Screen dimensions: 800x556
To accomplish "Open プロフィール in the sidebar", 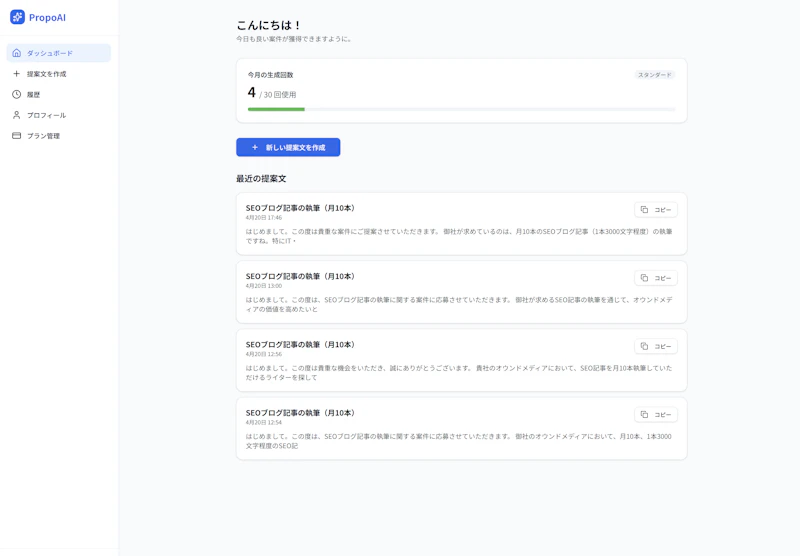I will point(59,115).
